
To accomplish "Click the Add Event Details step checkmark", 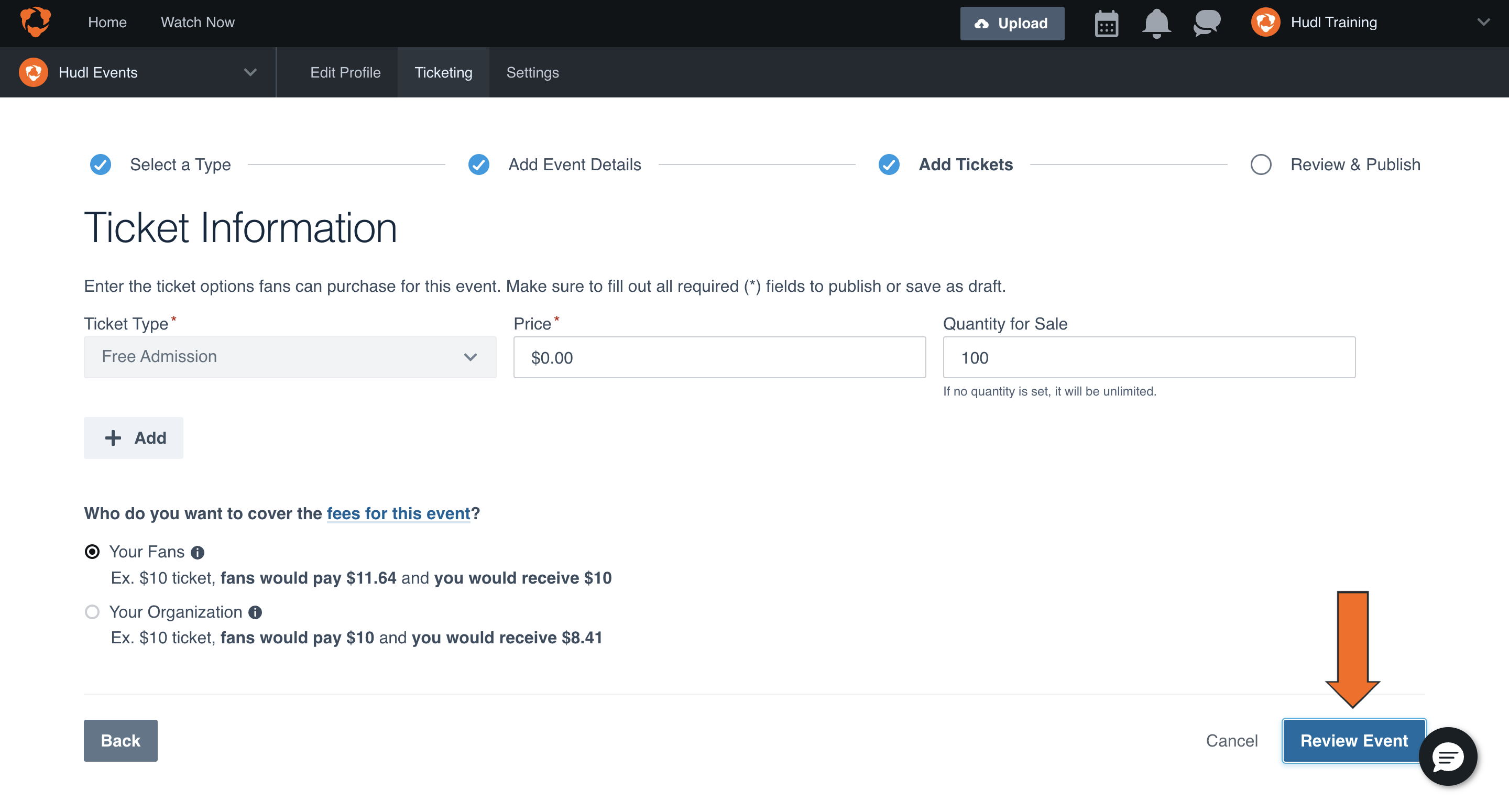I will pyautogui.click(x=478, y=164).
